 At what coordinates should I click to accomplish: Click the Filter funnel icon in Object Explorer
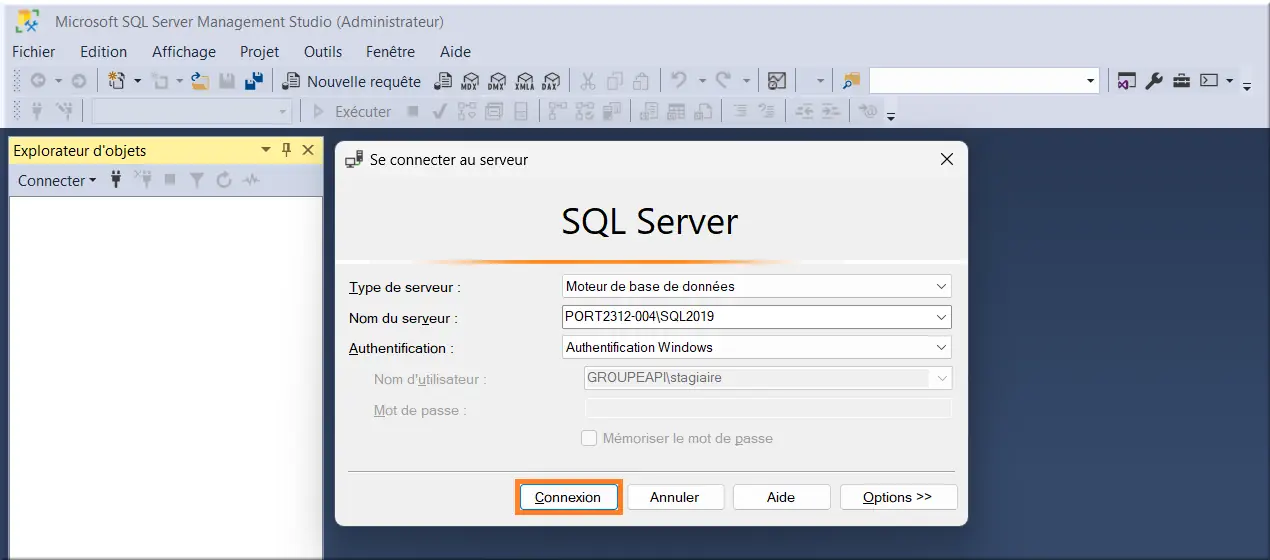197,180
